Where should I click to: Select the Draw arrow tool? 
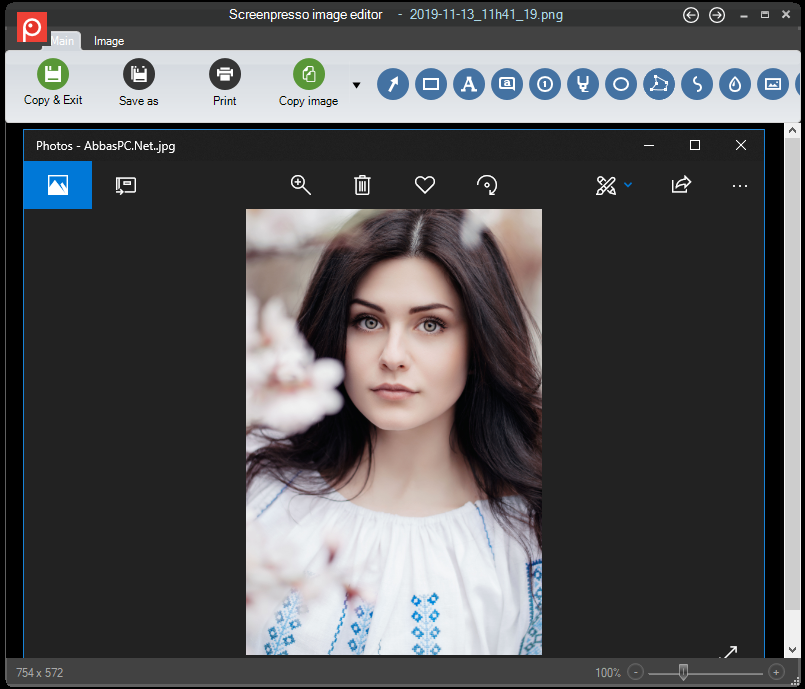coord(393,84)
